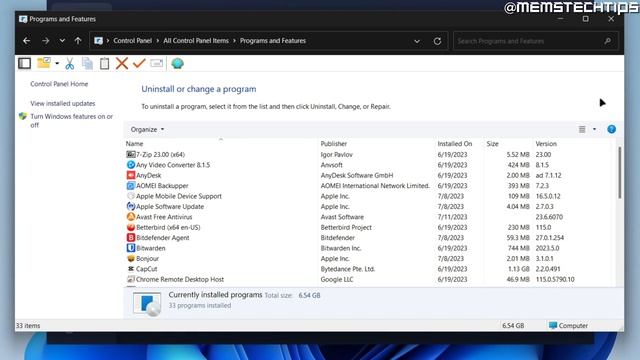Click the installed programs summary thumbnail

click(x=147, y=303)
